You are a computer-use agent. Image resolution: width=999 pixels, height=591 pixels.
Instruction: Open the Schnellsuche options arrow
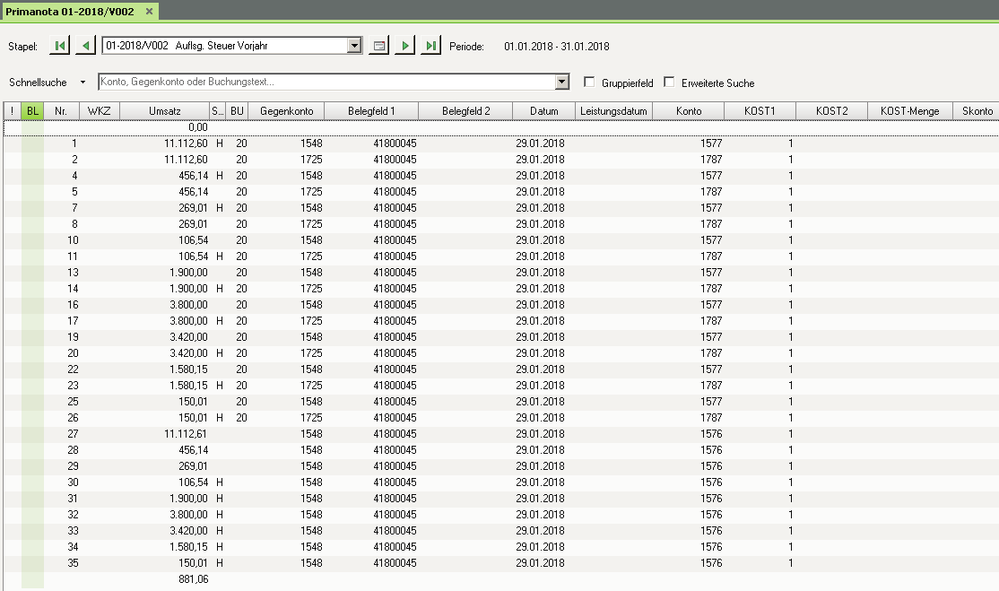(84, 83)
